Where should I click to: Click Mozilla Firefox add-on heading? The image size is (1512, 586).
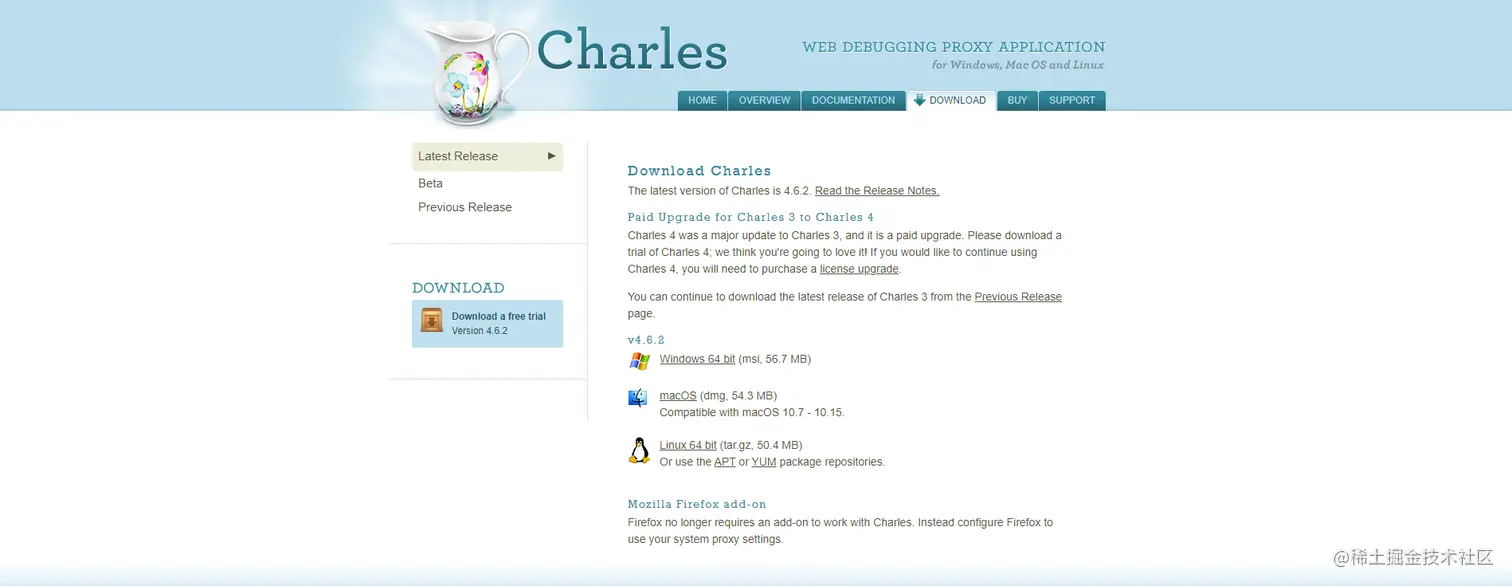697,504
